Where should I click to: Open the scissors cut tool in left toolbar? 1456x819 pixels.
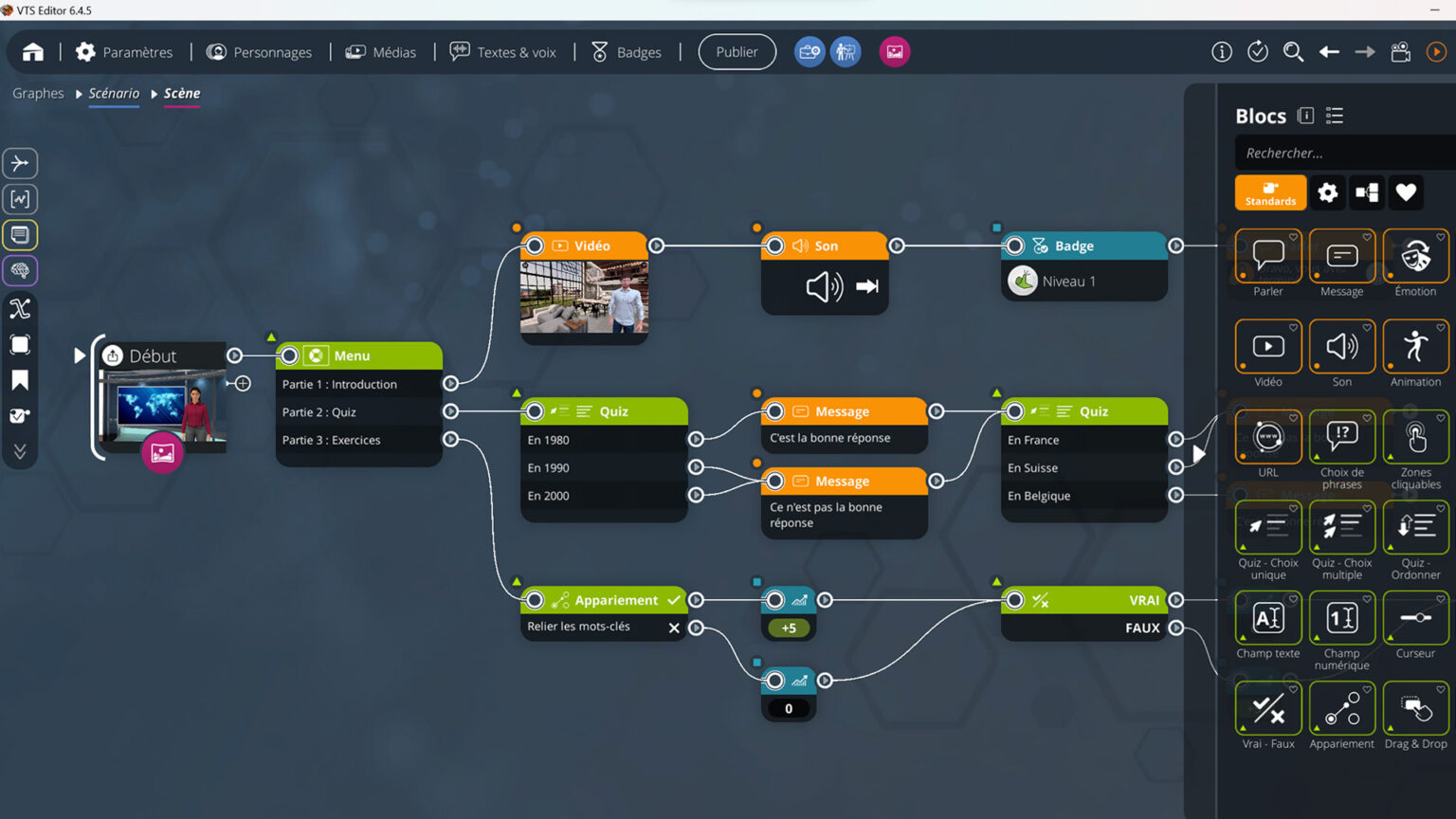coord(20,307)
